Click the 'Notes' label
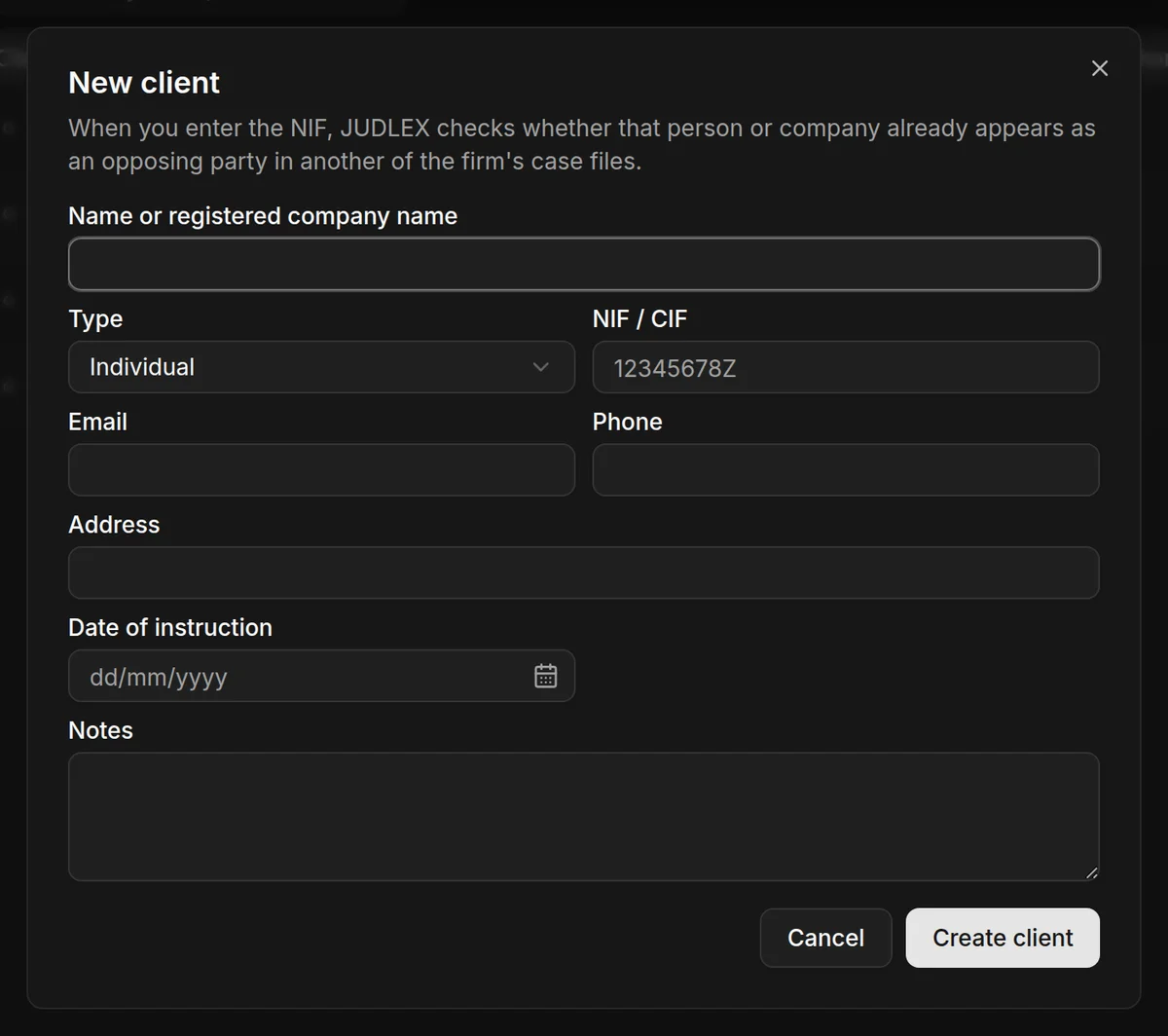This screenshot has height=1036, width=1168. 100,730
